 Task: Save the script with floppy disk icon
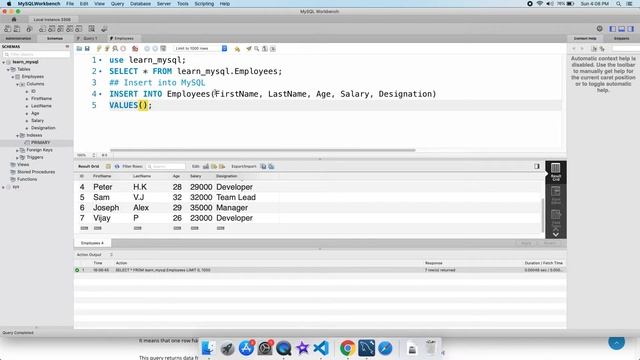click(x=87, y=49)
